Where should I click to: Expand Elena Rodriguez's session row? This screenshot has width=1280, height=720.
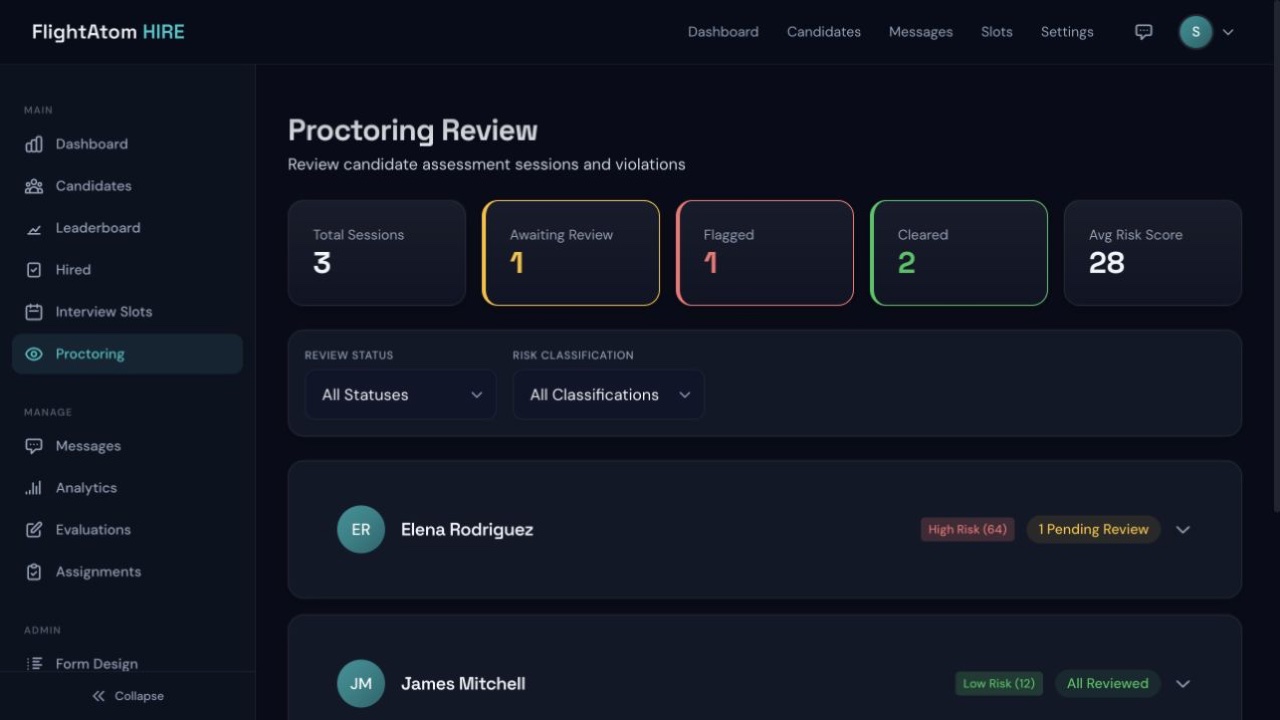tap(1183, 530)
